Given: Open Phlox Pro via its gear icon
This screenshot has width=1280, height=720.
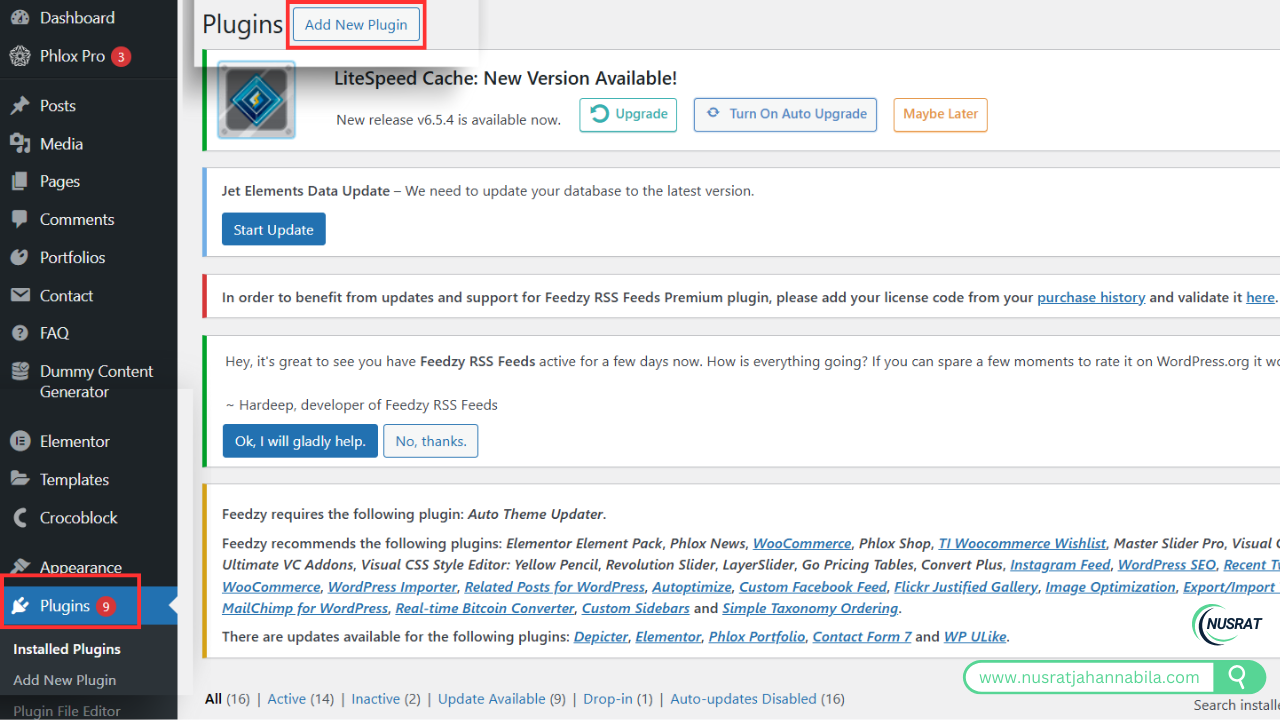Looking at the screenshot, I should (19, 56).
